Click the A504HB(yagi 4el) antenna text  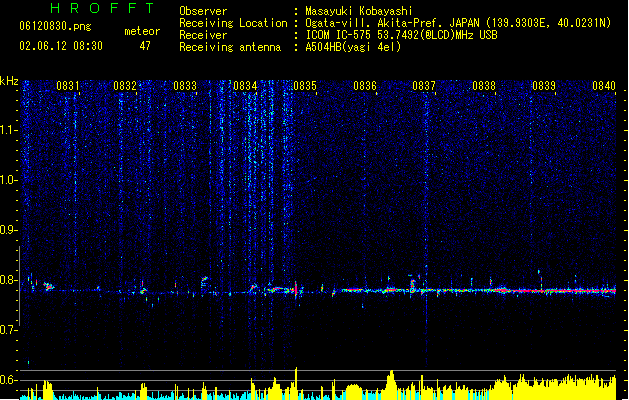pos(353,47)
